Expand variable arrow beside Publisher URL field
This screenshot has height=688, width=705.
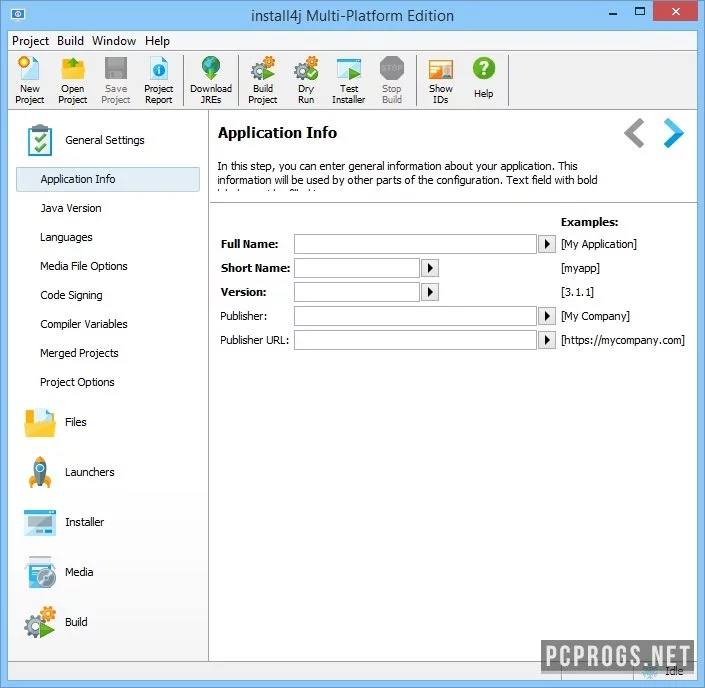point(547,340)
